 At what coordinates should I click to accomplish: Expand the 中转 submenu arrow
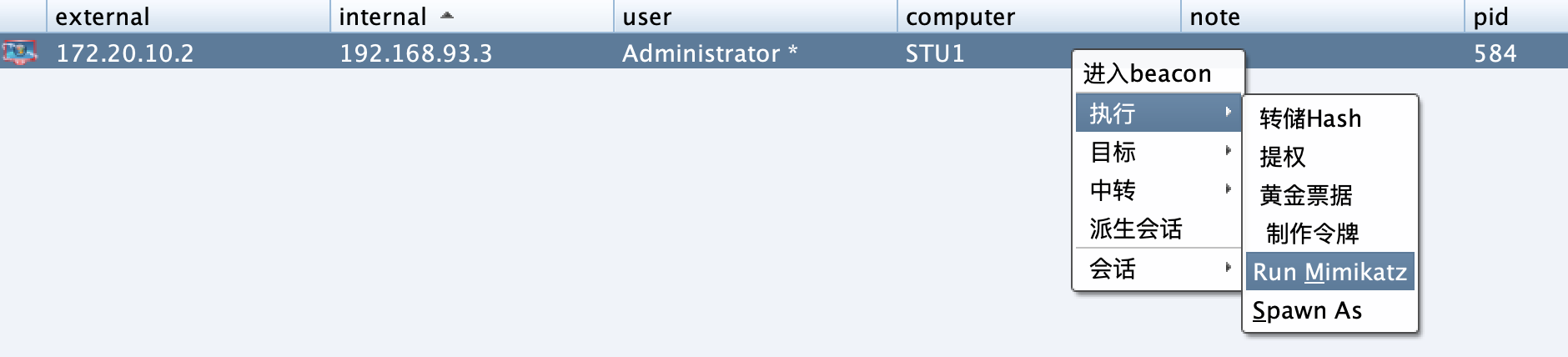[x=1228, y=189]
